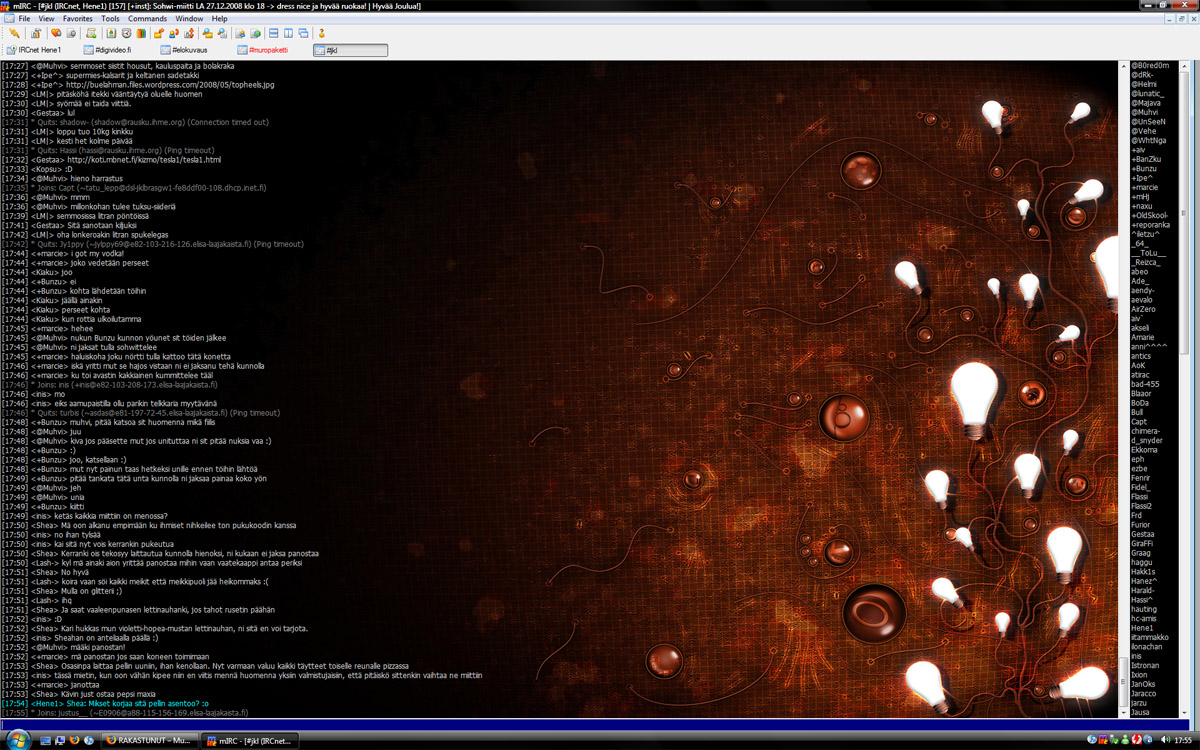Screen dimensions: 1200x750
Task: Click the chat message input field
Action: point(560,724)
